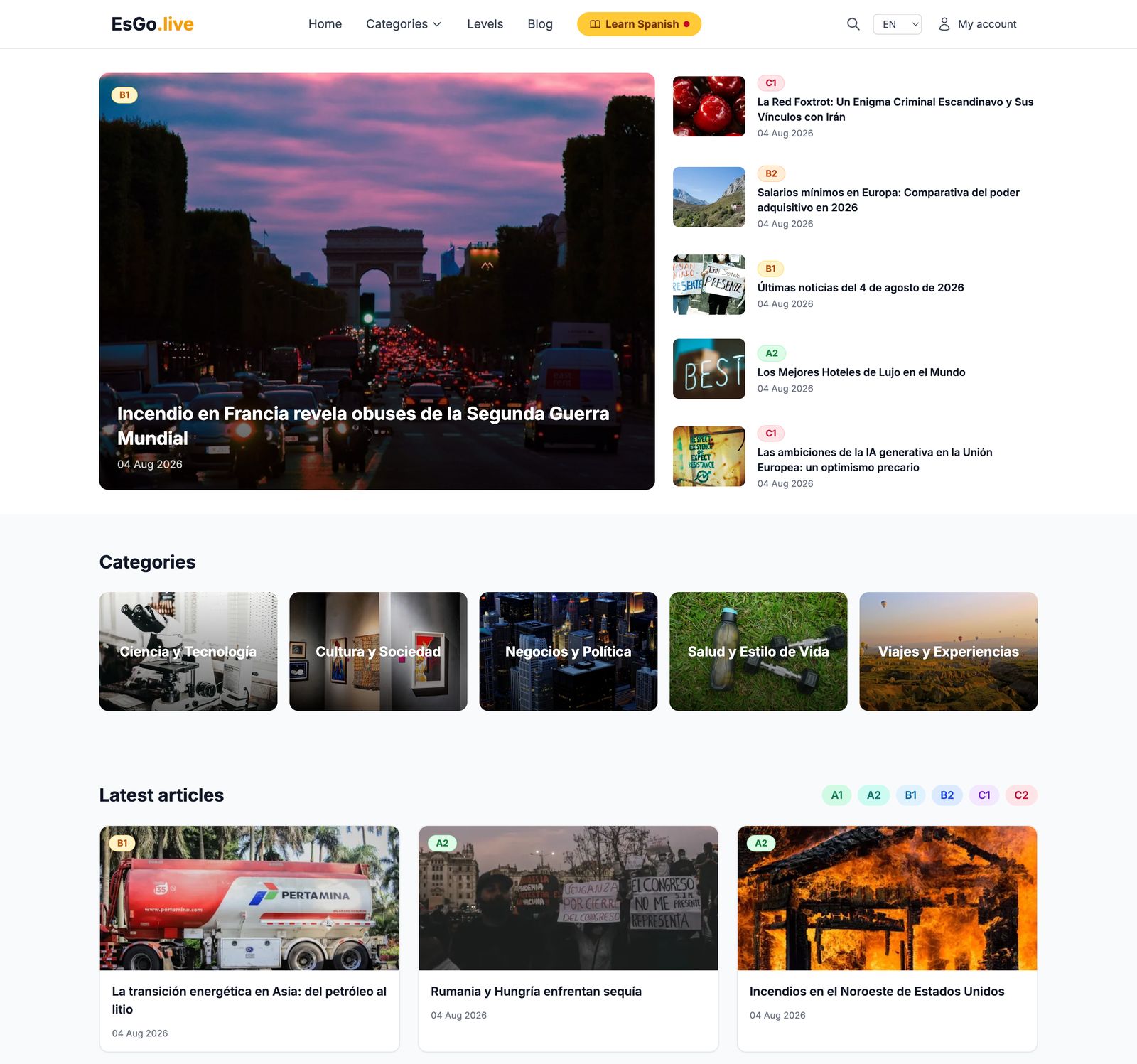The width and height of the screenshot is (1137, 1064).
Task: Open the burning house image
Action: (x=887, y=898)
